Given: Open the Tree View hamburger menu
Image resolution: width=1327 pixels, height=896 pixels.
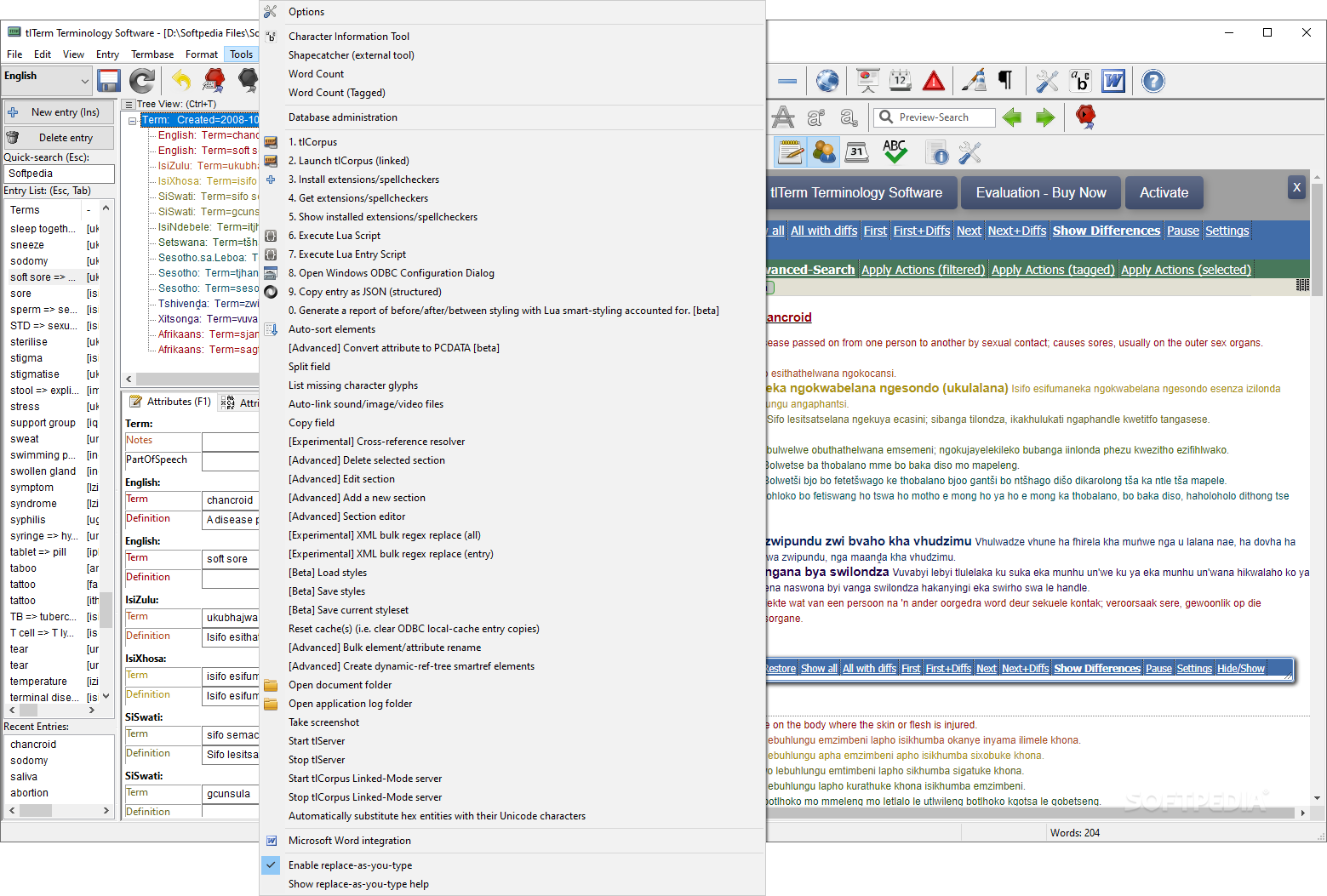Looking at the screenshot, I should 129,105.
